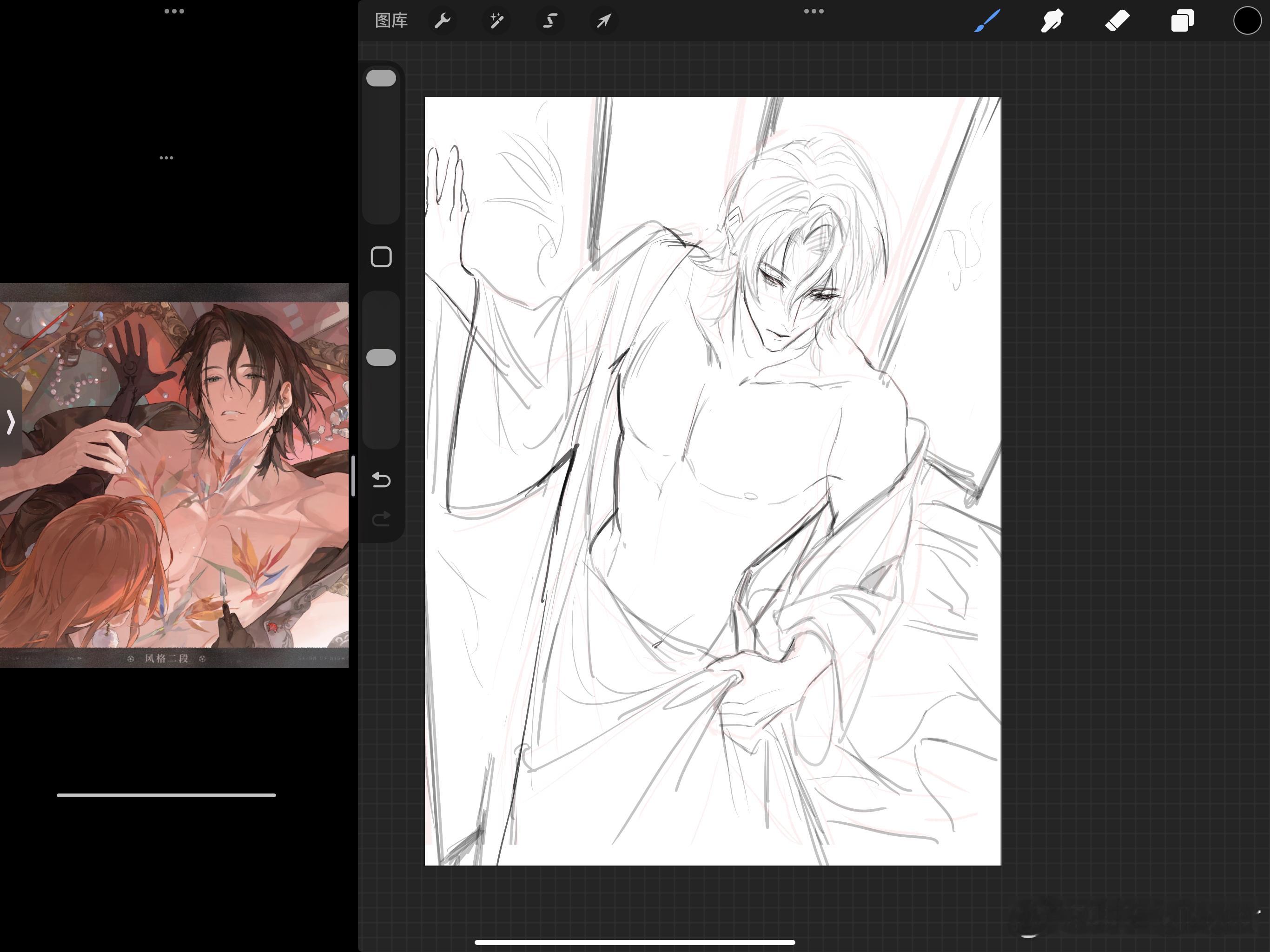Activate the Transform arrow tool
1270x952 pixels.
(x=603, y=21)
